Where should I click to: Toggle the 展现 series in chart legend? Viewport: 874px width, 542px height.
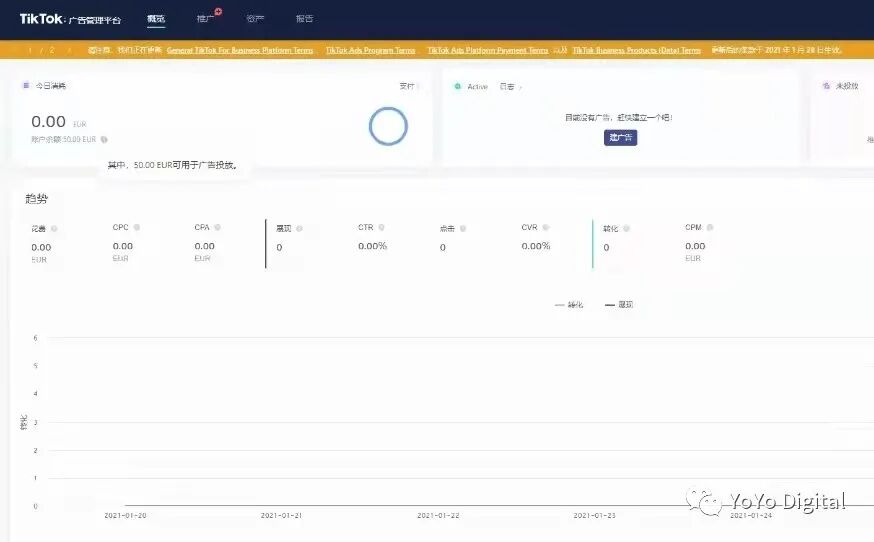619,304
